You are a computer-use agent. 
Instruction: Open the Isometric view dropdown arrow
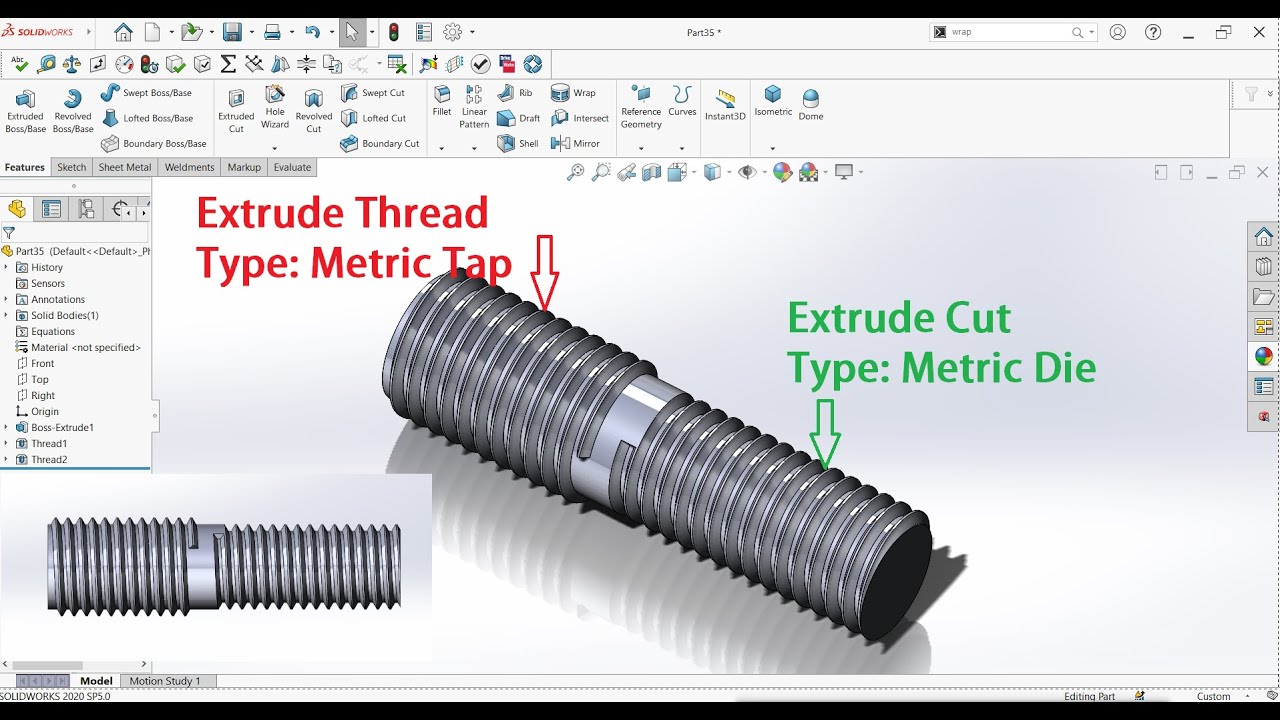coord(772,148)
